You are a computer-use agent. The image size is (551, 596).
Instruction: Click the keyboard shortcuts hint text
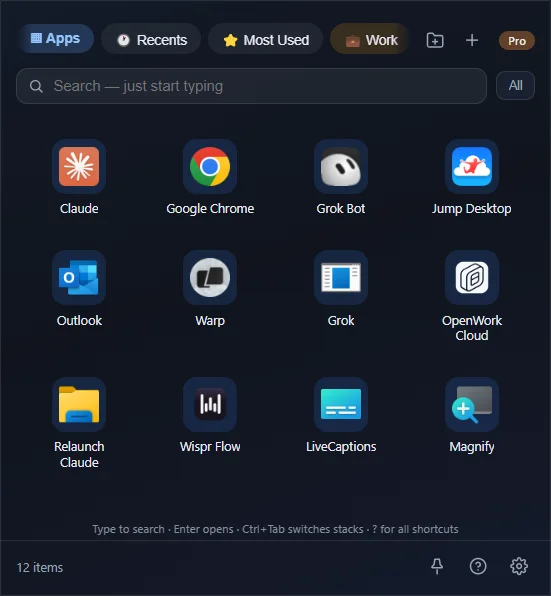click(276, 529)
